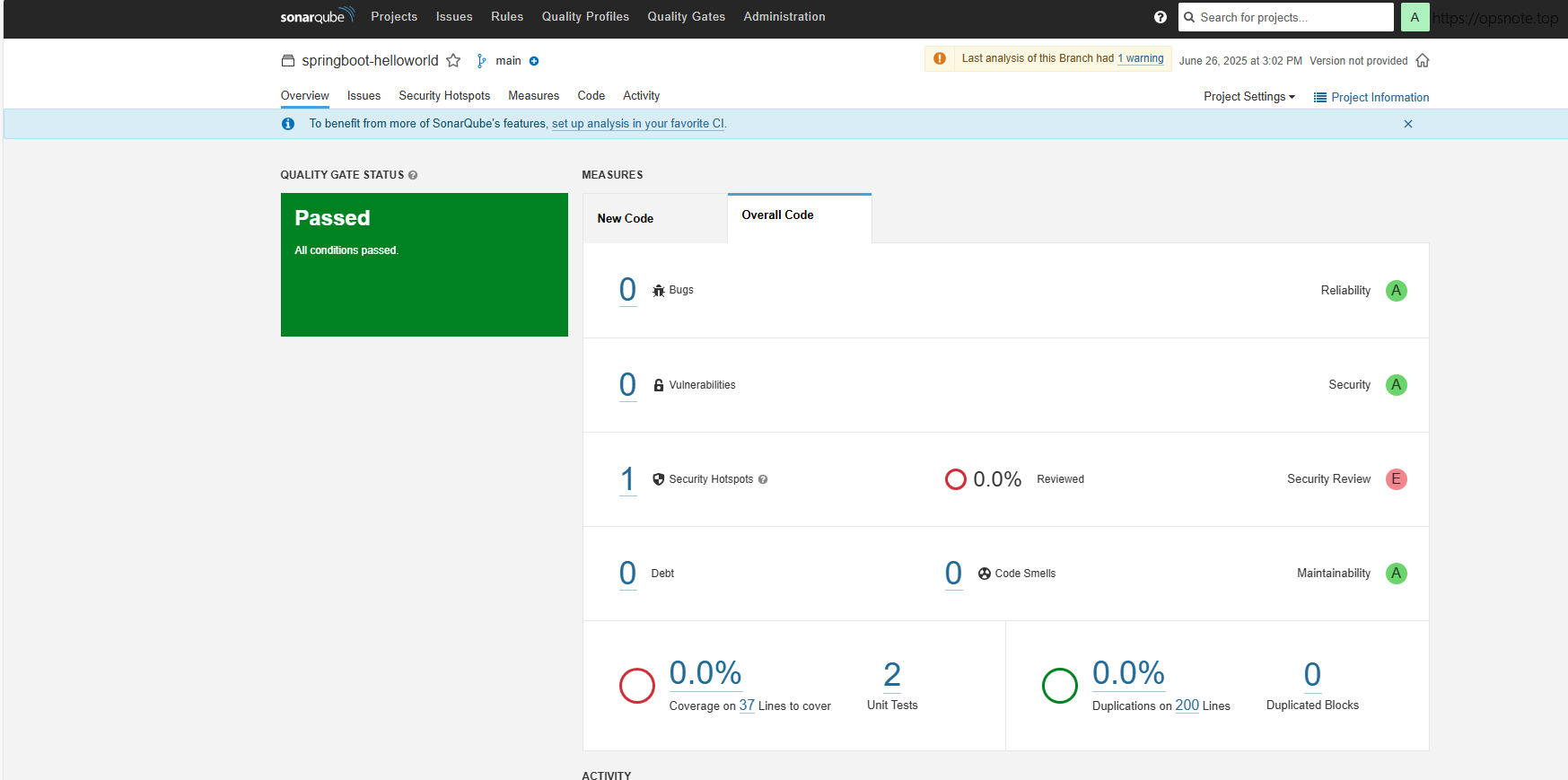This screenshot has width=1568, height=780.
Task: Click the June 26, 2025 analysis date
Action: [1240, 61]
